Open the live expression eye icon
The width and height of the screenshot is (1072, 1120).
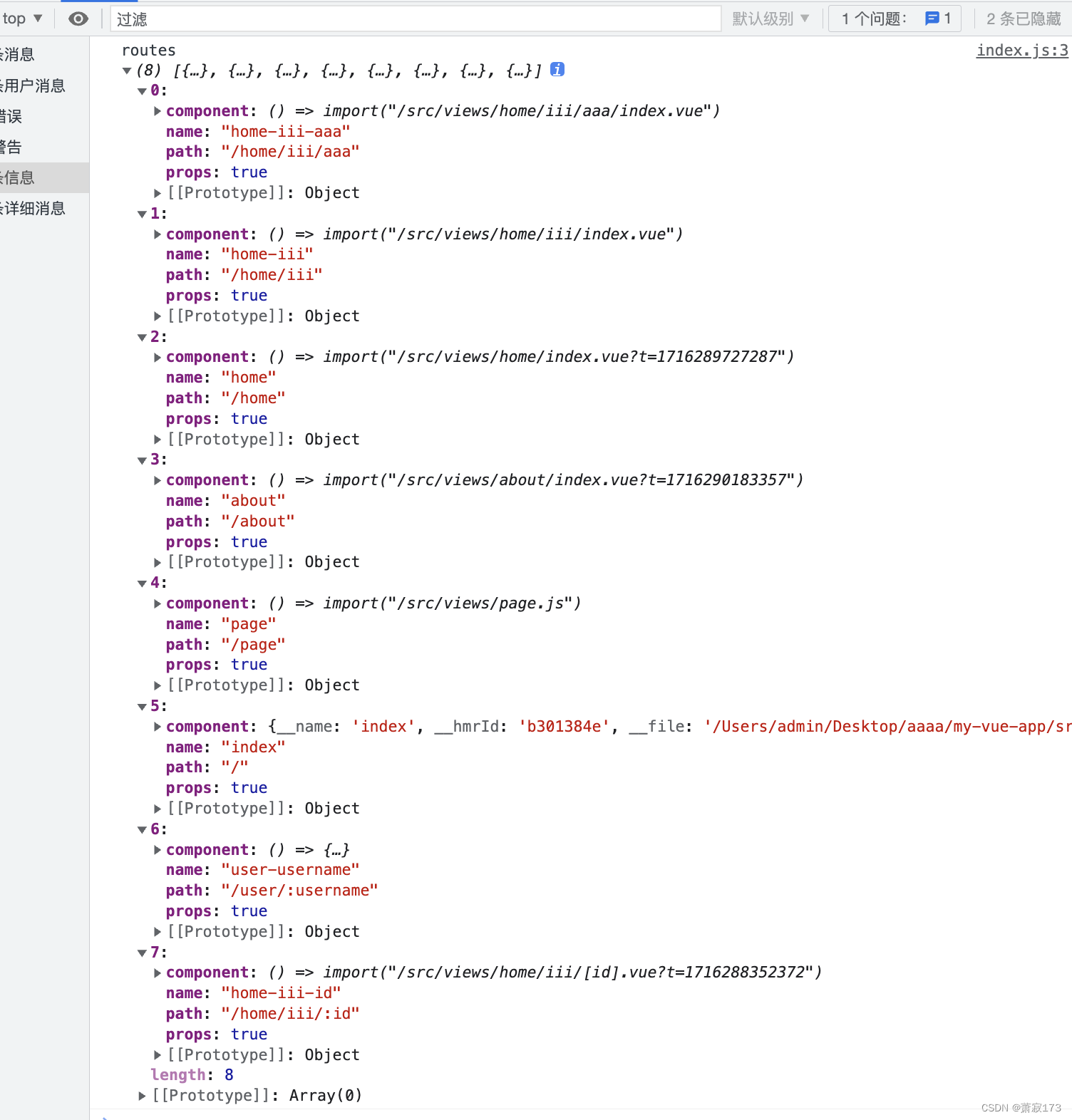click(78, 19)
